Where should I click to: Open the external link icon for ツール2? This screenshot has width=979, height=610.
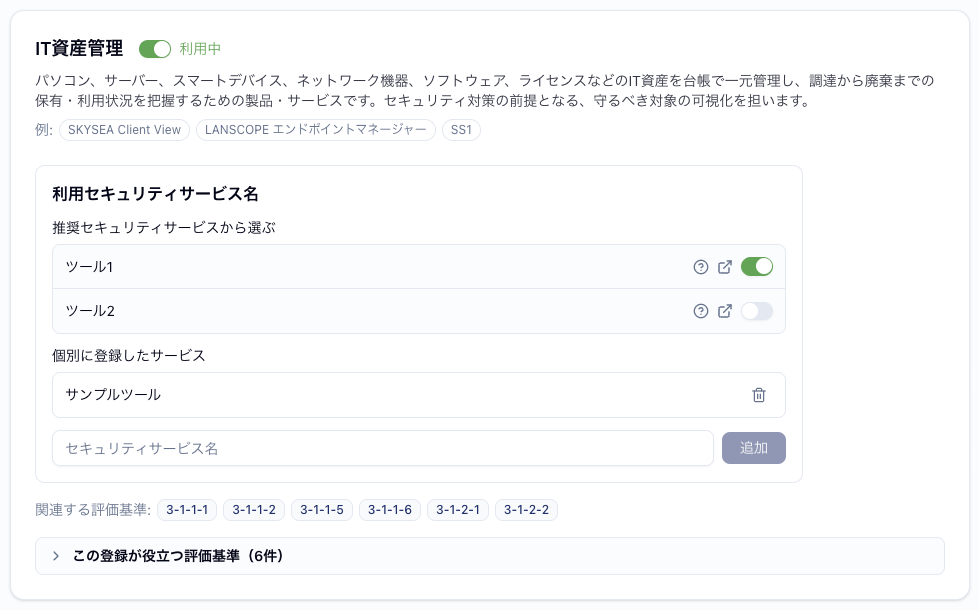[x=725, y=311]
